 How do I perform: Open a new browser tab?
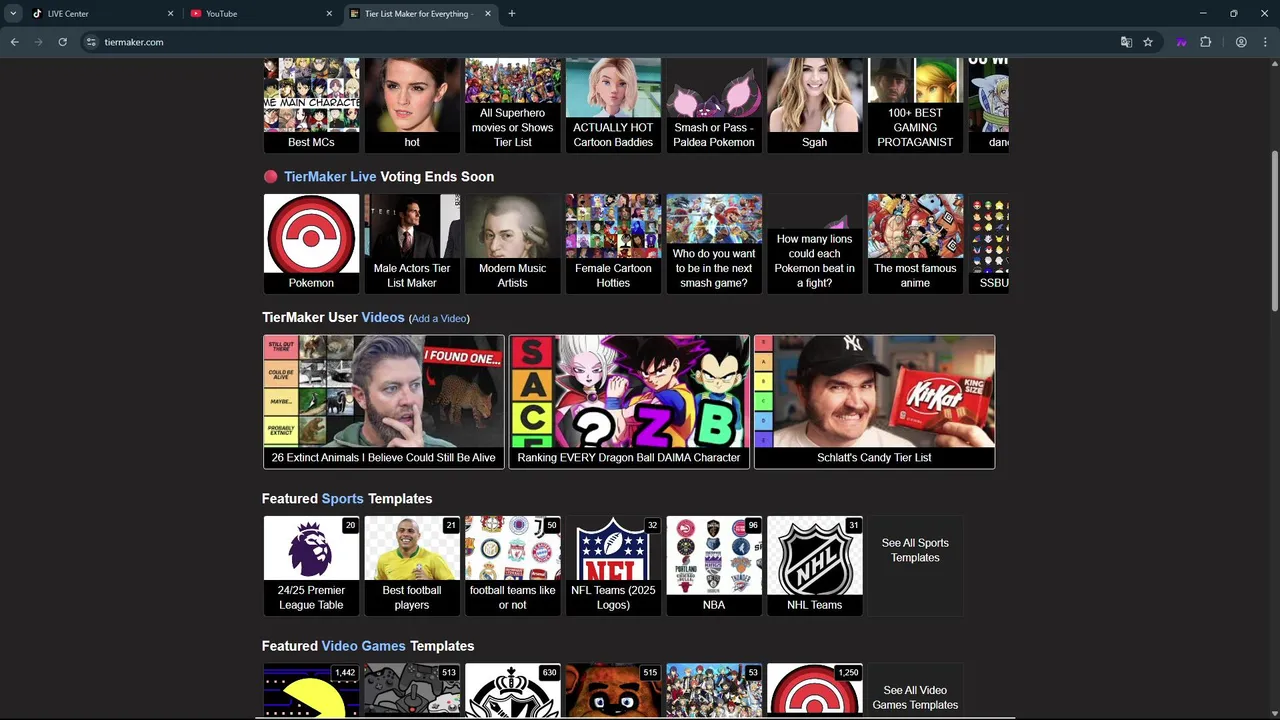(x=512, y=14)
